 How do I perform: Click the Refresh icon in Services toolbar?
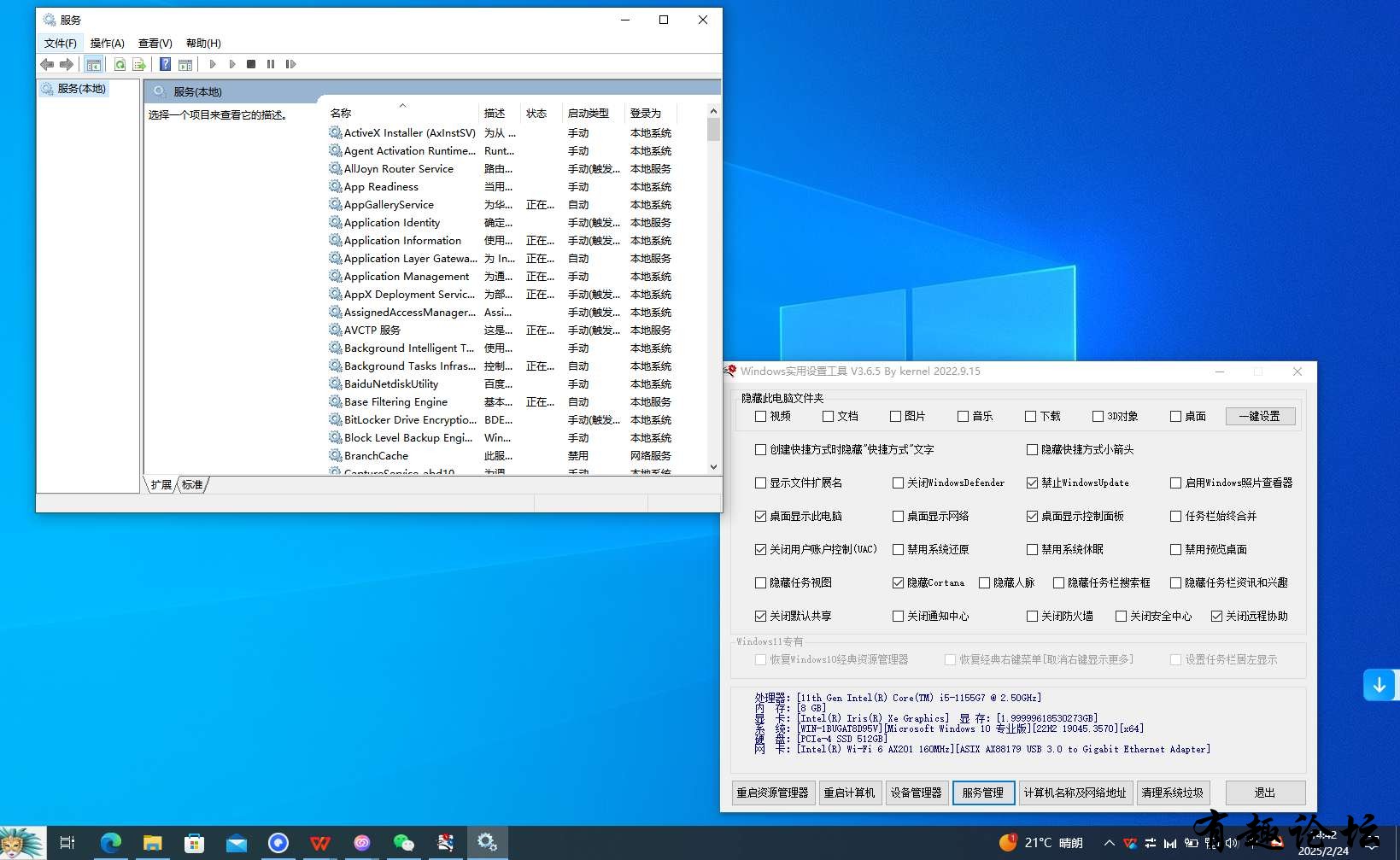click(x=120, y=64)
